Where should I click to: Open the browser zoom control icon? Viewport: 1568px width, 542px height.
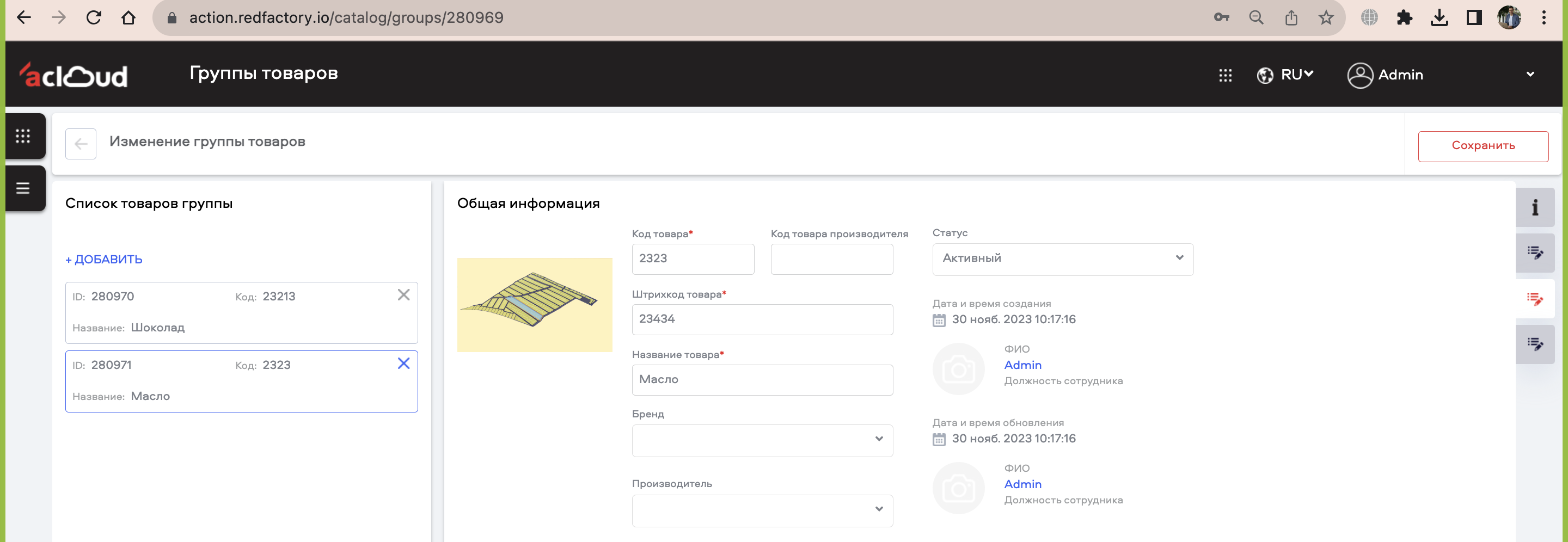point(1255,17)
